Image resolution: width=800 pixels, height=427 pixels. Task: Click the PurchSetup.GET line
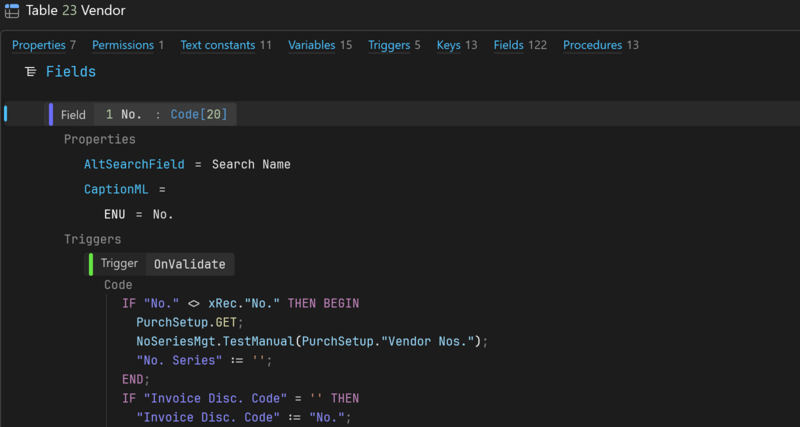pos(190,323)
